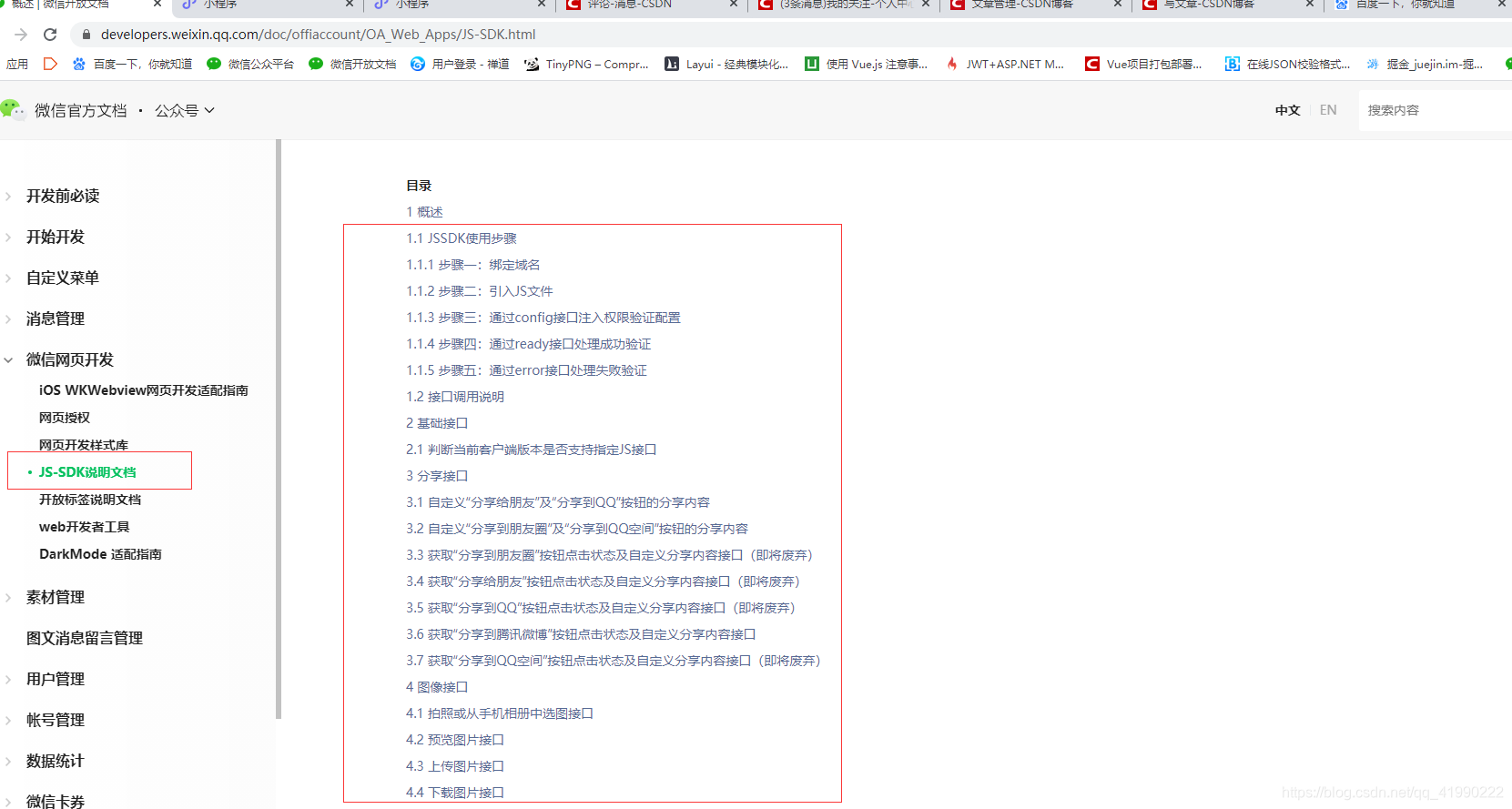This screenshot has height=809, width=1512.
Task: Jump to 1.1.2 步骤二：引入JS文件
Action: click(480, 291)
